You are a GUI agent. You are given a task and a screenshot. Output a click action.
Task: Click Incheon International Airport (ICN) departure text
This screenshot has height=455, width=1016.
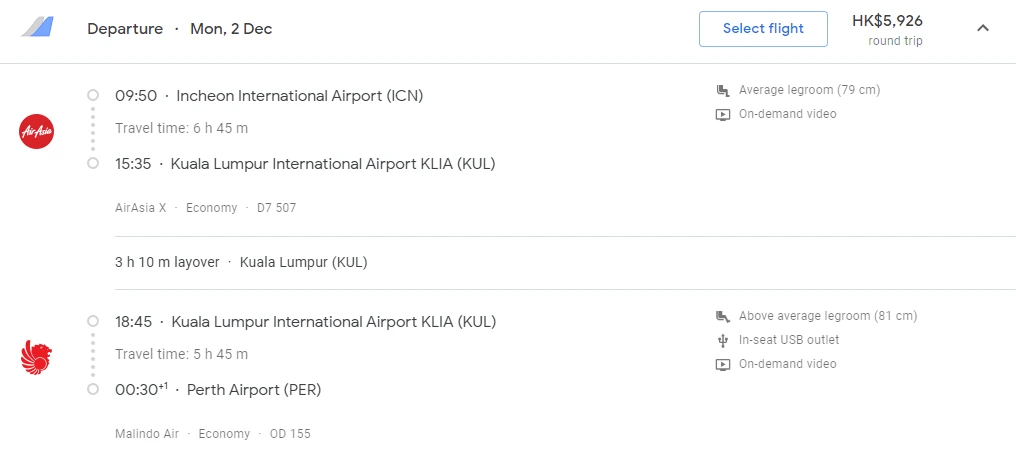click(x=300, y=96)
